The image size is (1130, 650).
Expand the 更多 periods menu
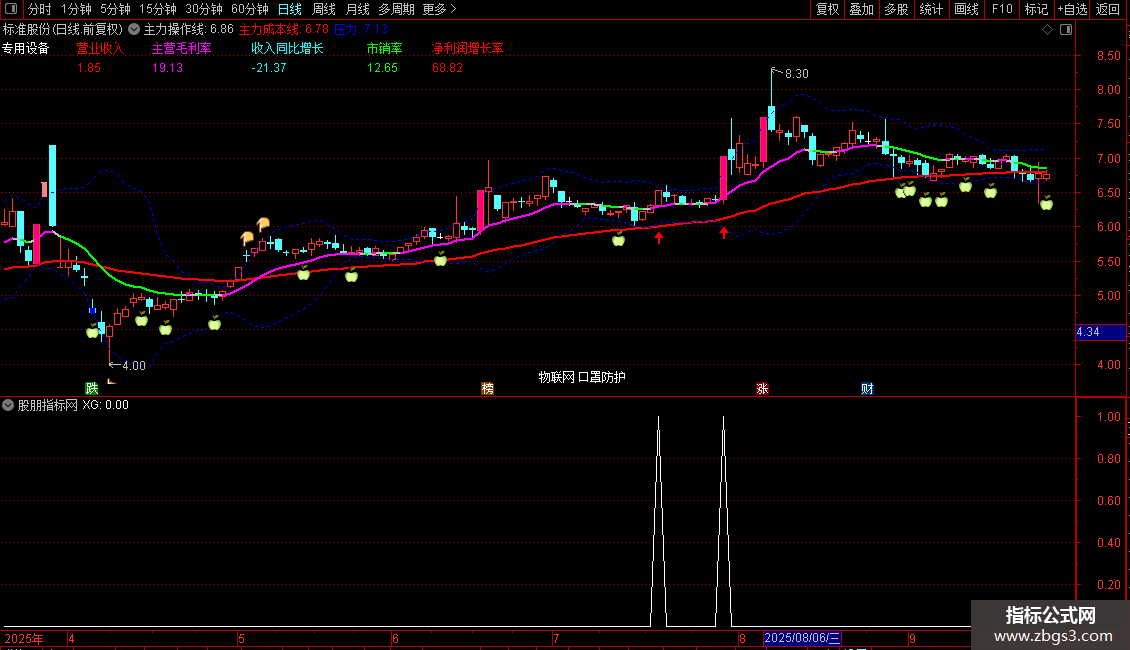point(439,9)
